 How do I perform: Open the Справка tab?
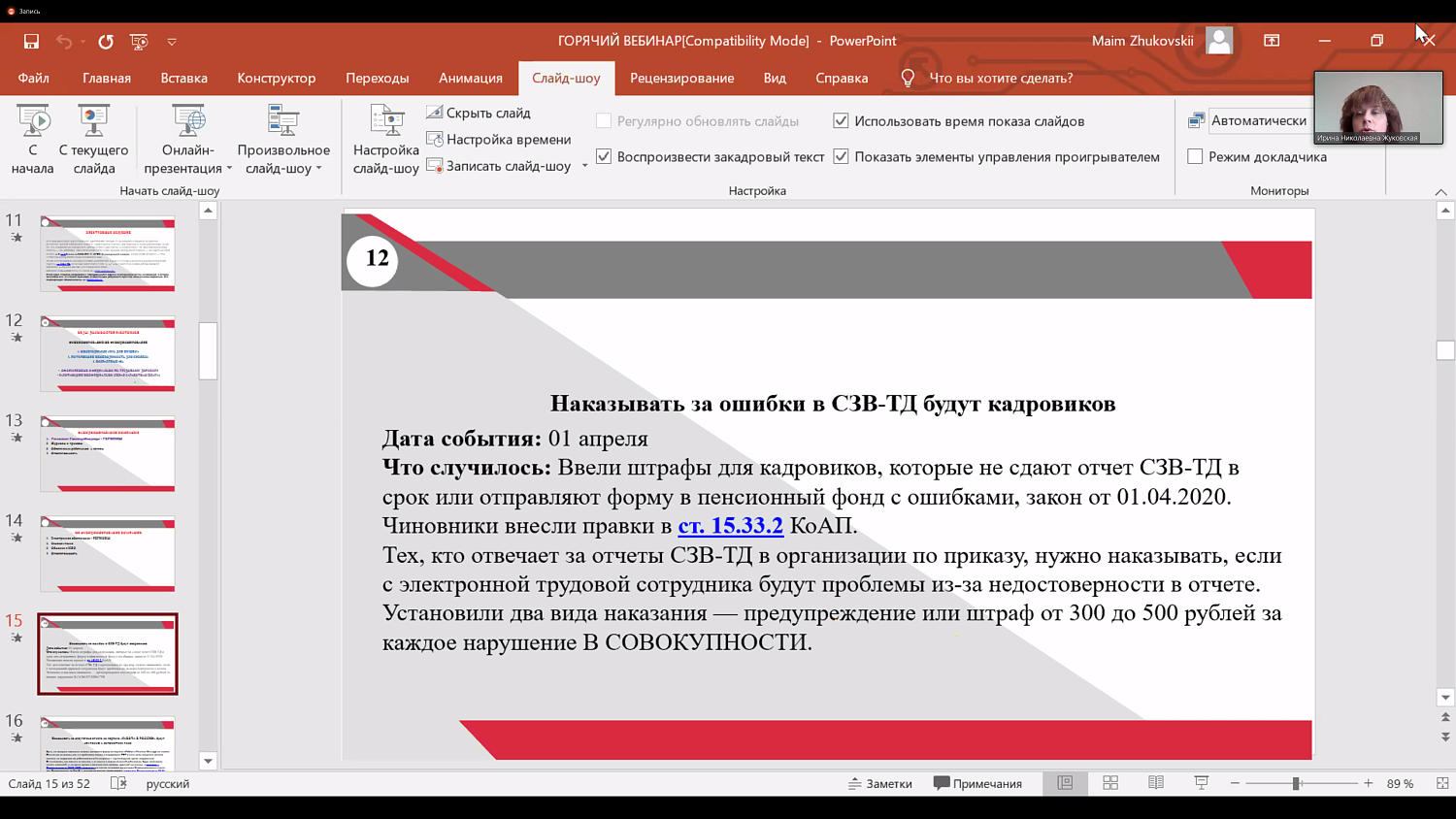pyautogui.click(x=842, y=78)
